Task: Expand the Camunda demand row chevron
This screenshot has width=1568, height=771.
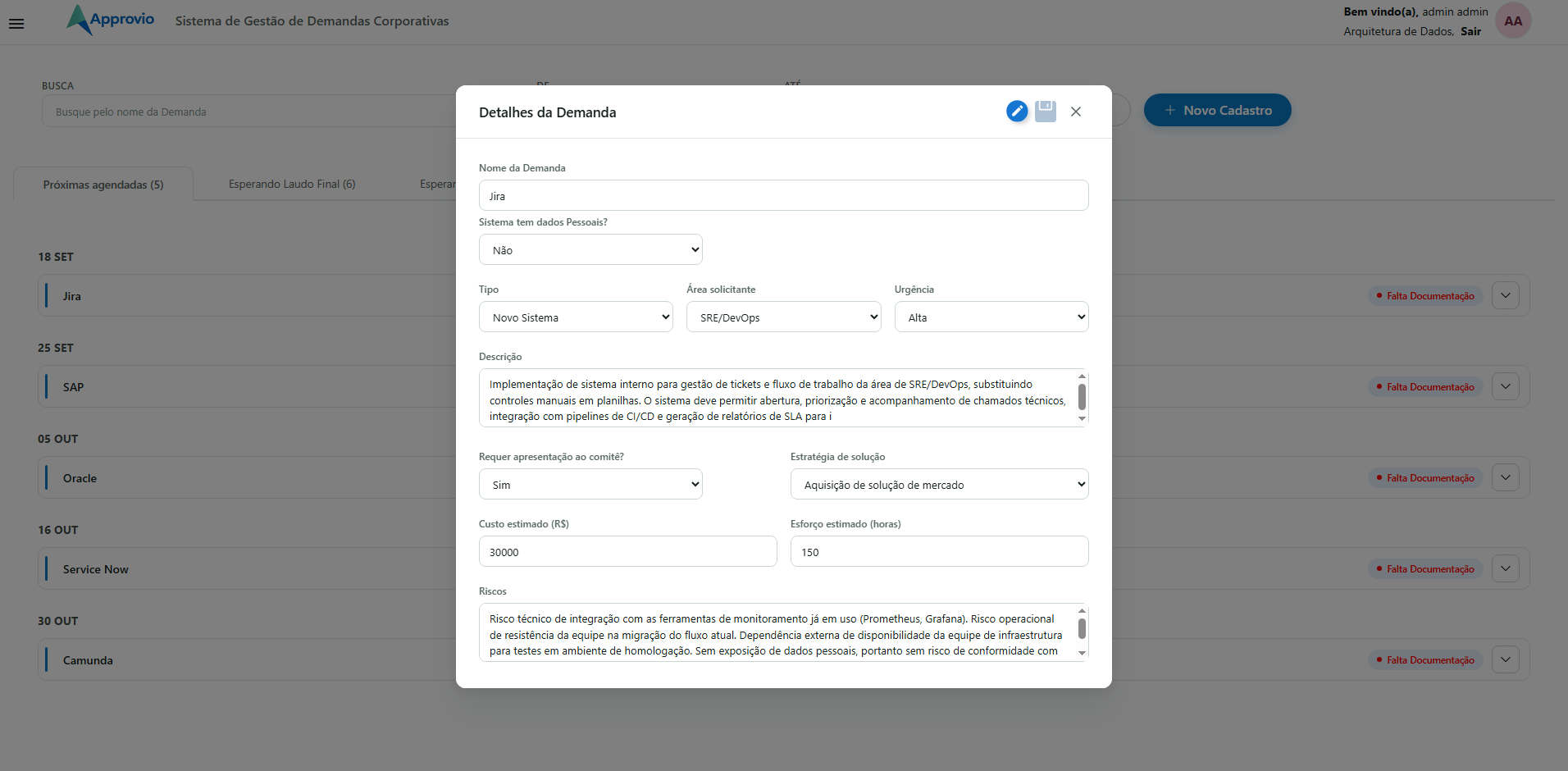Action: click(1506, 659)
